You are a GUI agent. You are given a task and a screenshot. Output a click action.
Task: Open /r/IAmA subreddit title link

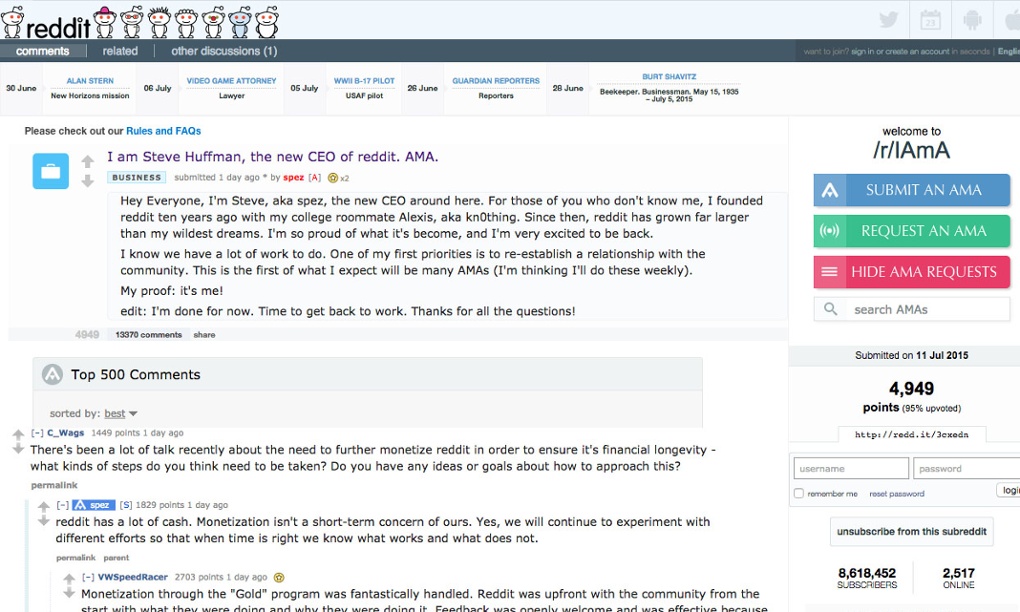[x=911, y=150]
